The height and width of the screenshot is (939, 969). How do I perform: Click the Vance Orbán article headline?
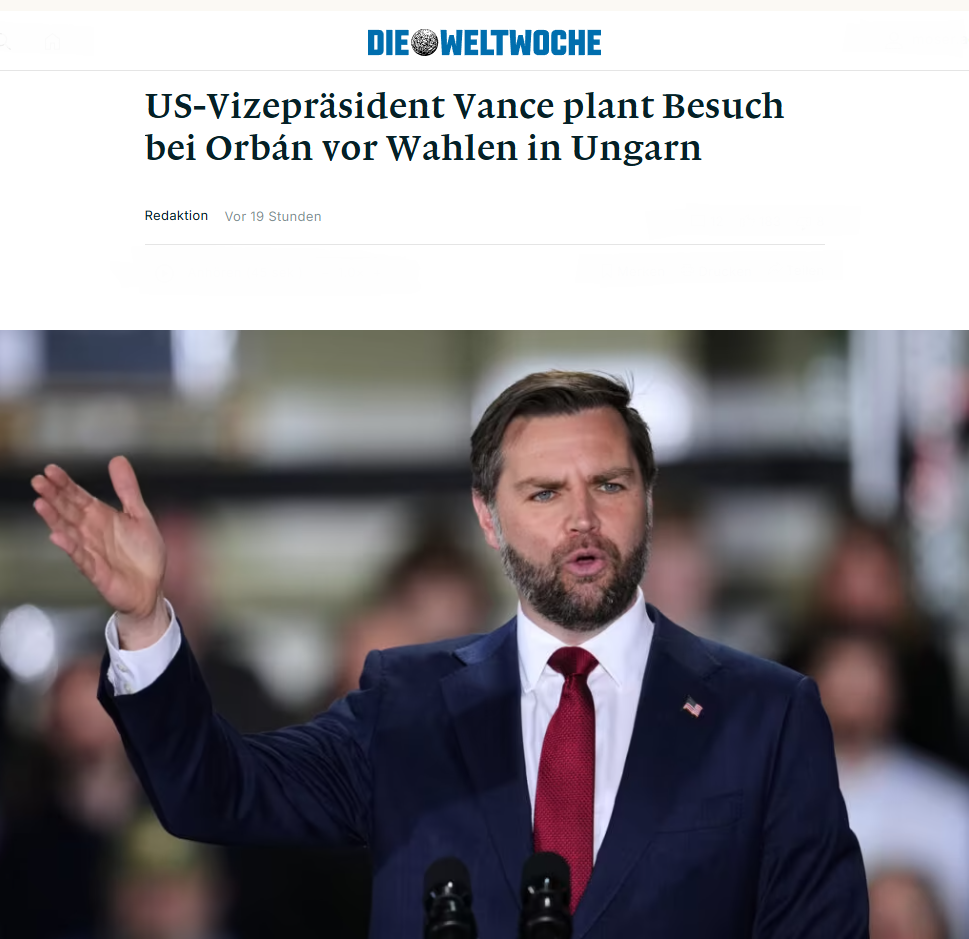click(x=464, y=127)
